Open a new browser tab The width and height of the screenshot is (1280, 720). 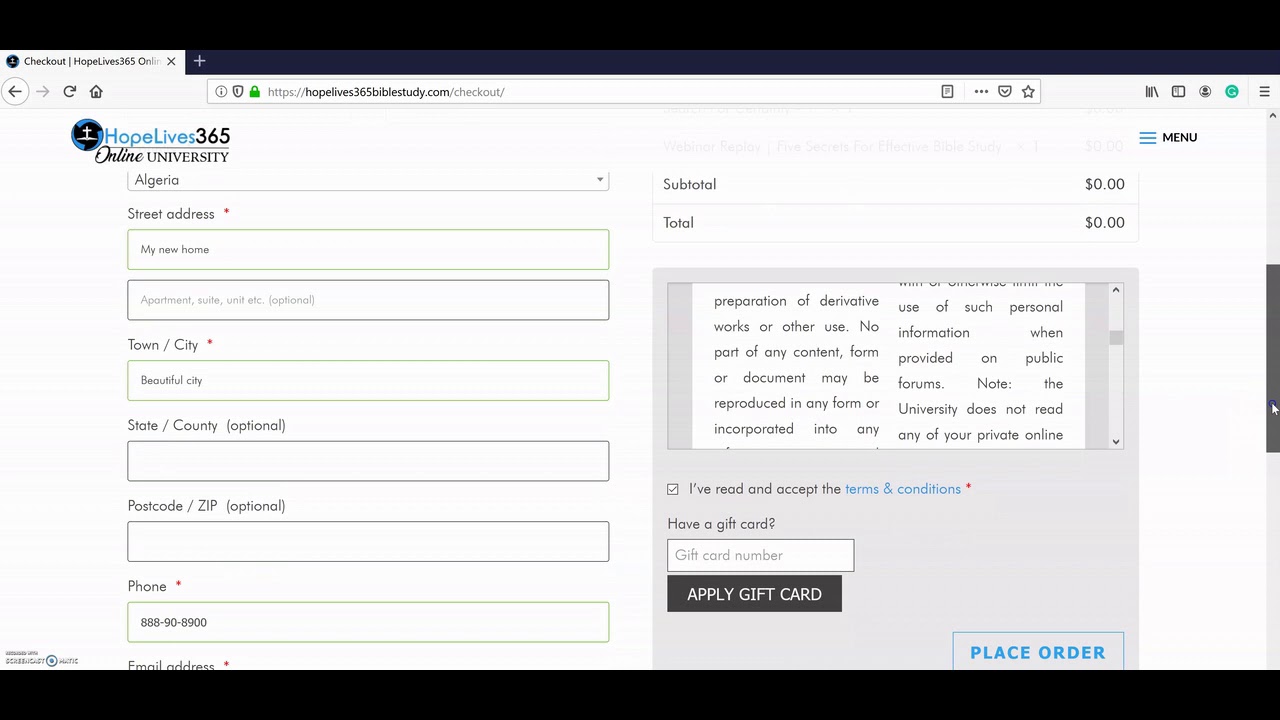200,61
